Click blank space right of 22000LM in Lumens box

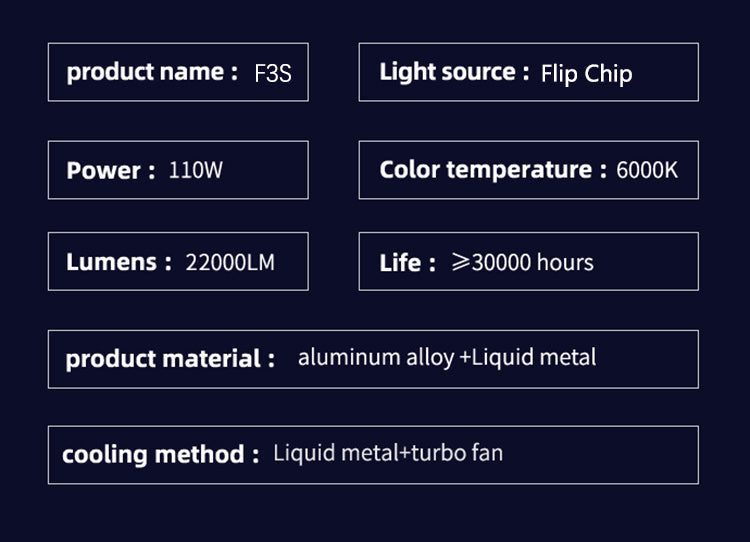(291, 262)
